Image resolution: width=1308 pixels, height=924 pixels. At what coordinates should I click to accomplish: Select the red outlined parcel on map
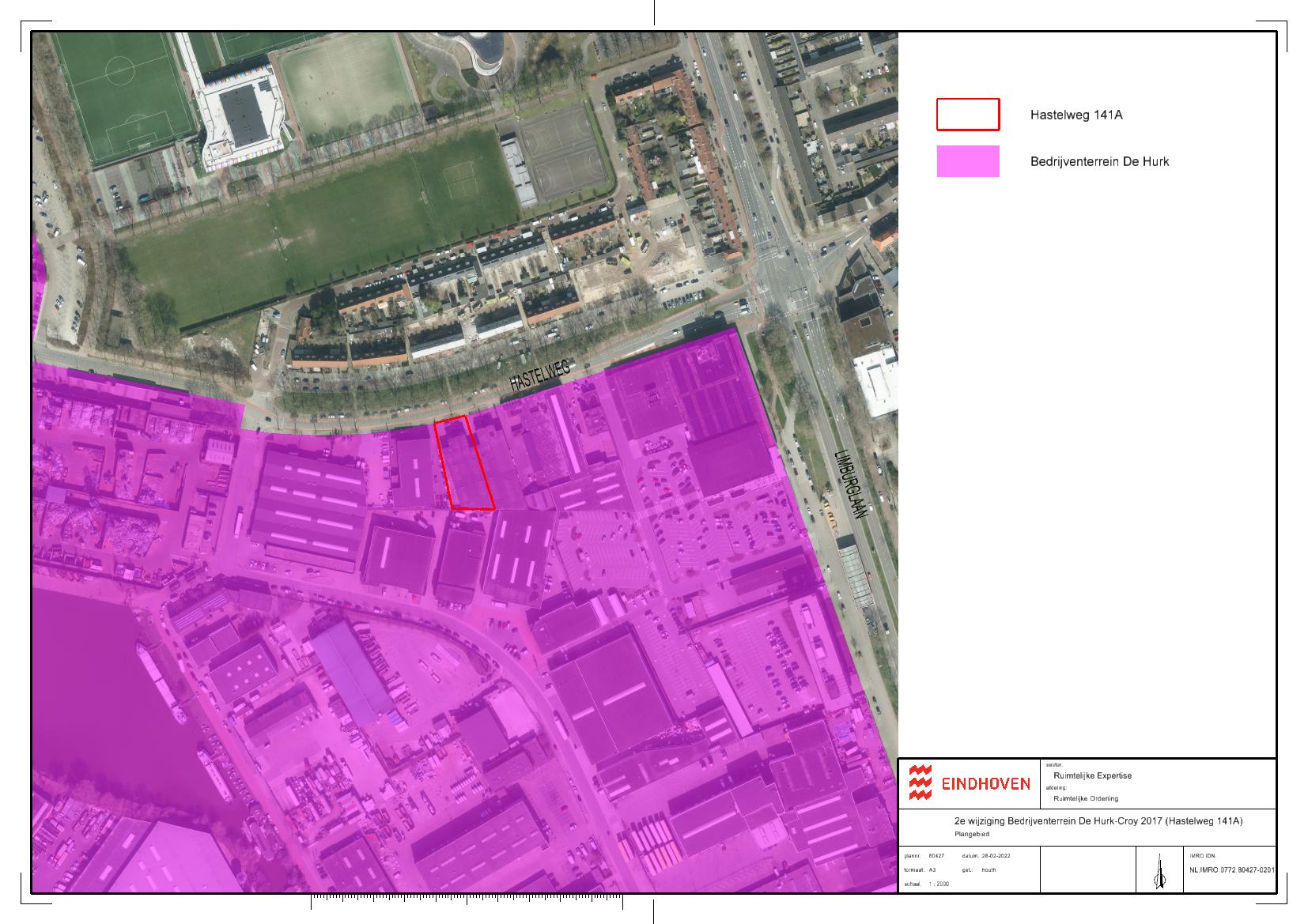[x=465, y=464]
